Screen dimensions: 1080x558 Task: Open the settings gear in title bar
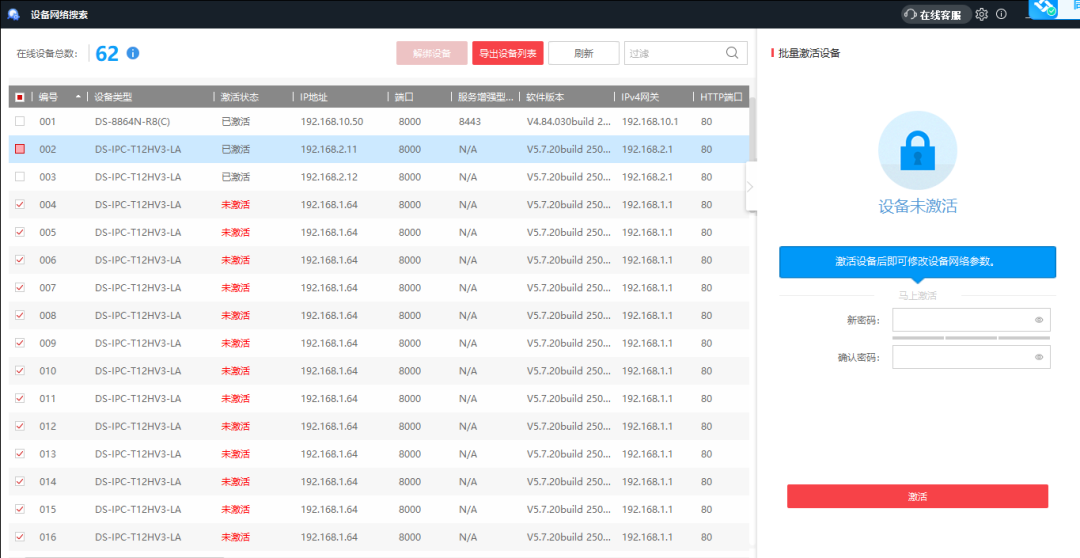coord(981,14)
